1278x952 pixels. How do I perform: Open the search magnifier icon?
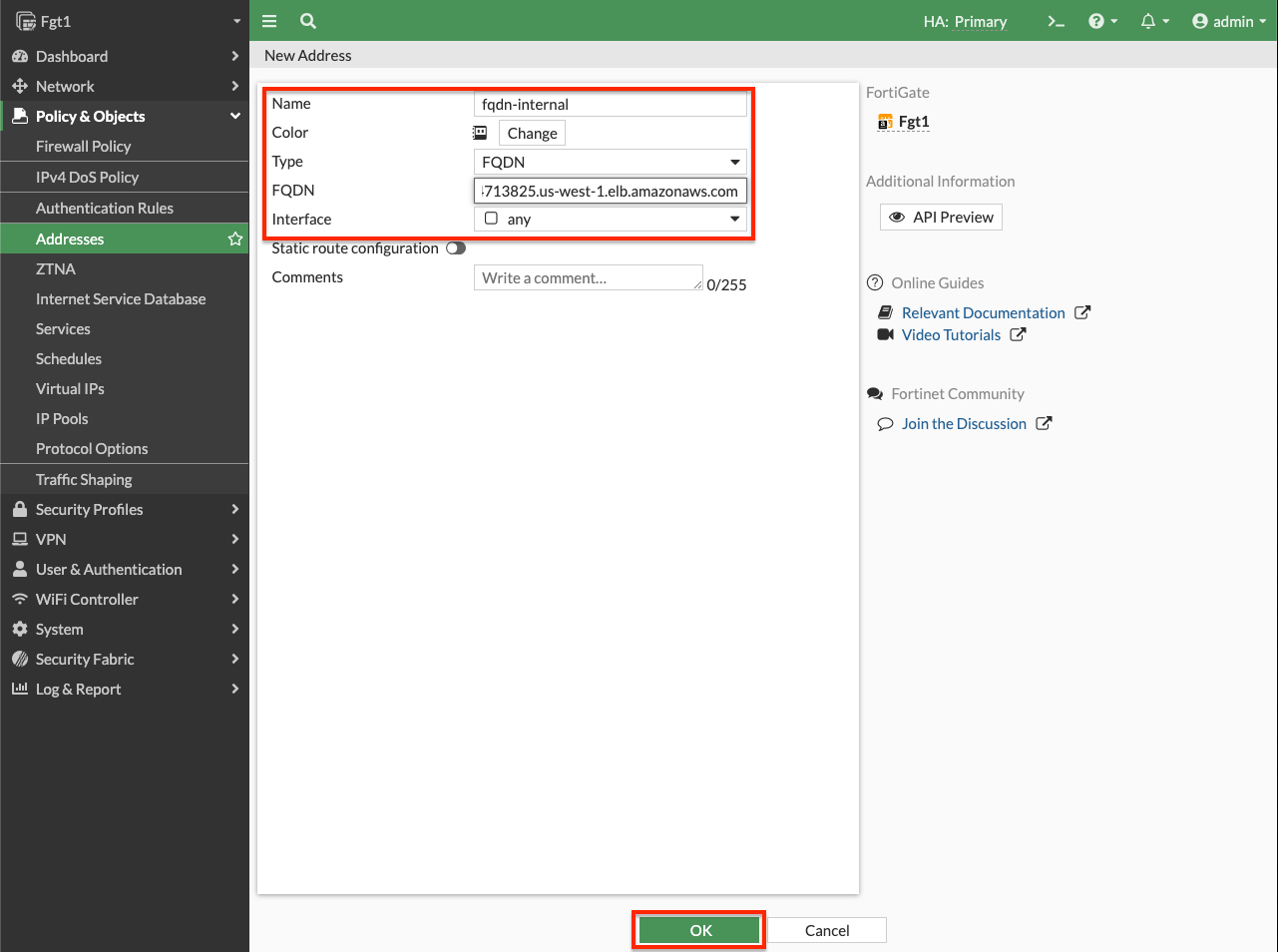(x=308, y=21)
